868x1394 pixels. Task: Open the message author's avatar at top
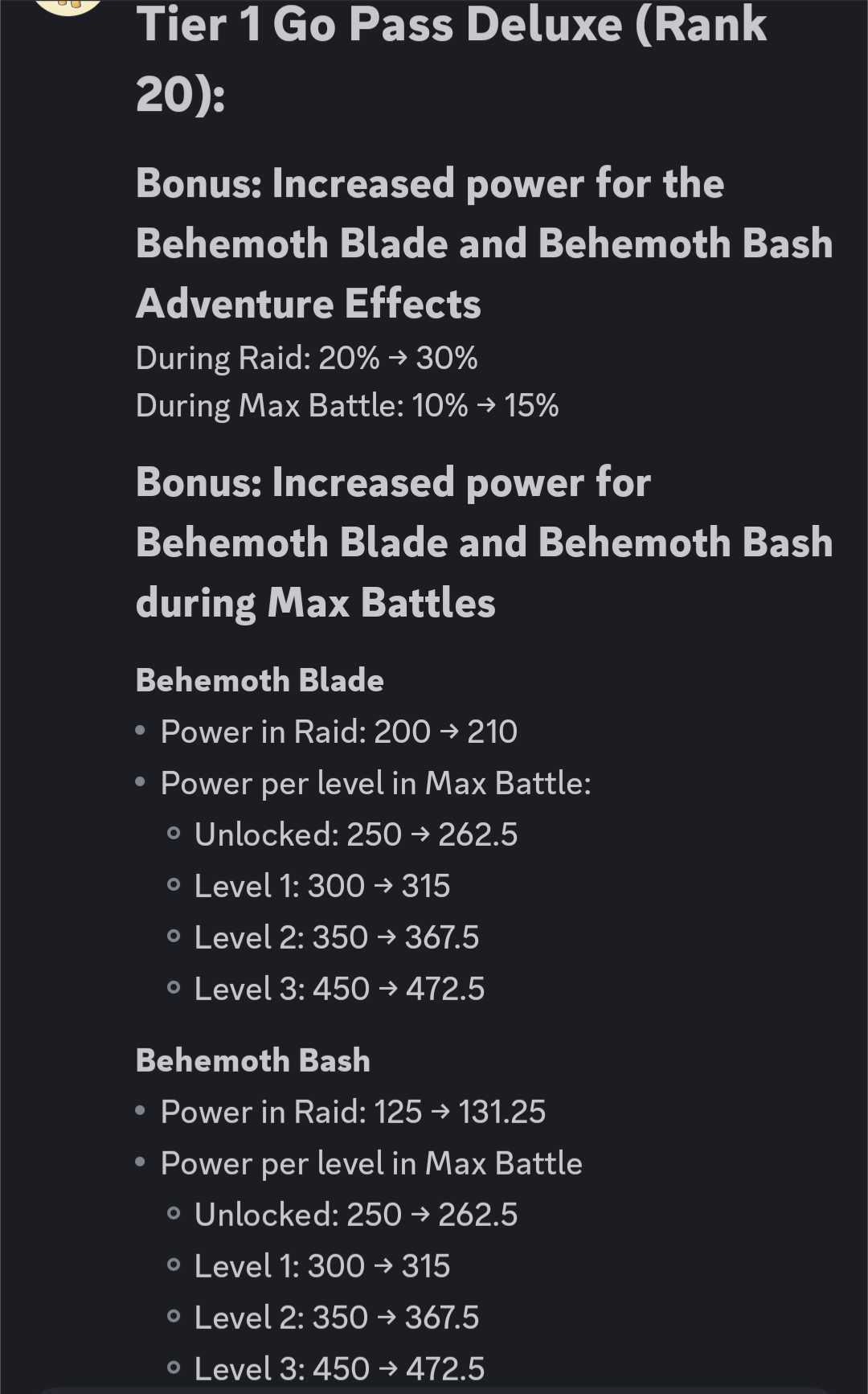point(70,6)
